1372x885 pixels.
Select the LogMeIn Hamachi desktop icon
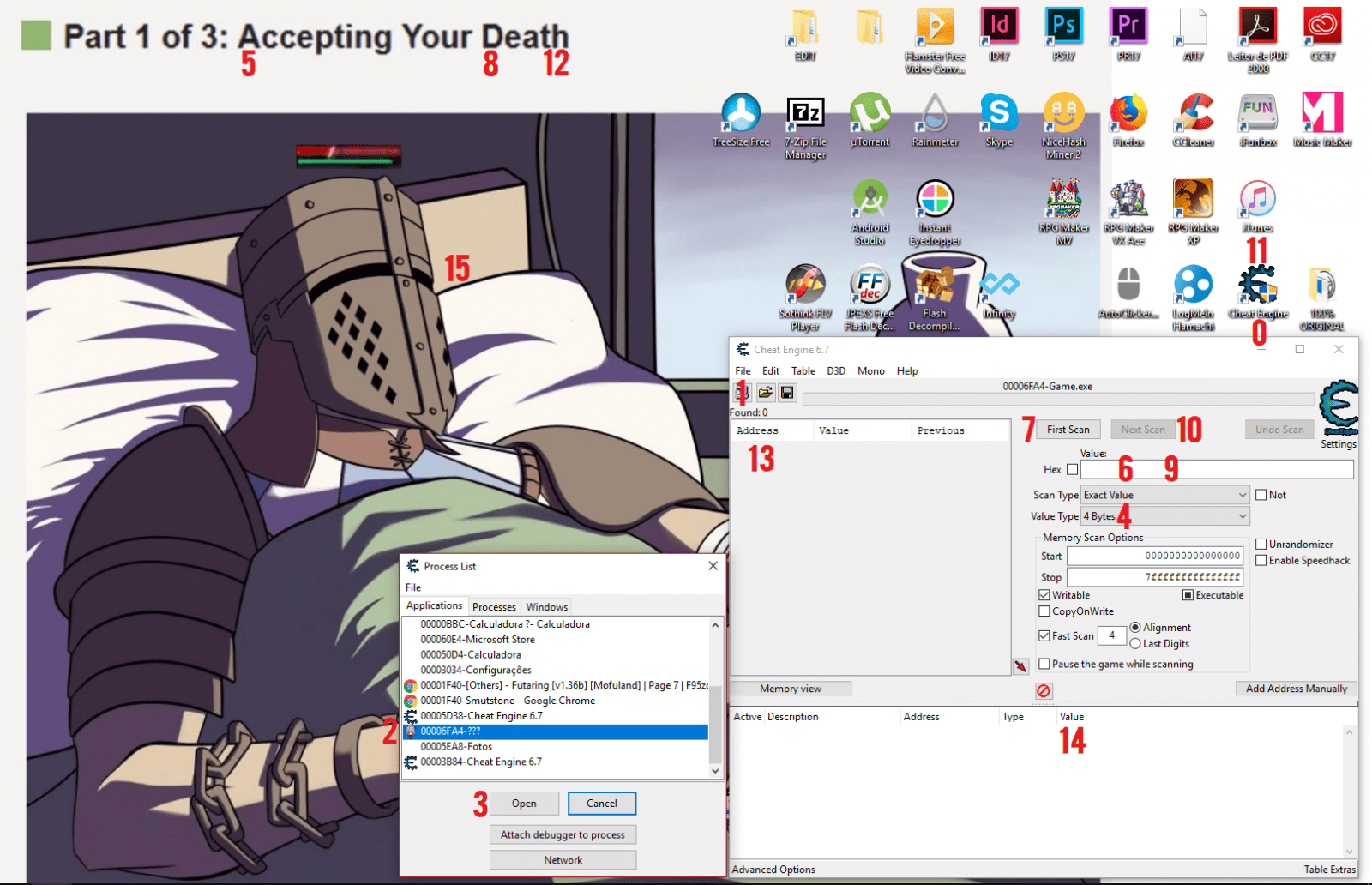tap(1194, 298)
